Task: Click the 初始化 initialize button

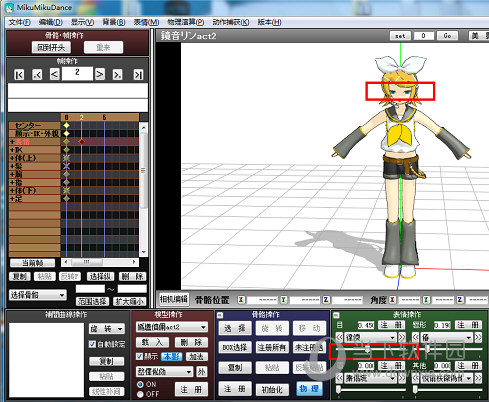Action: tap(272, 389)
